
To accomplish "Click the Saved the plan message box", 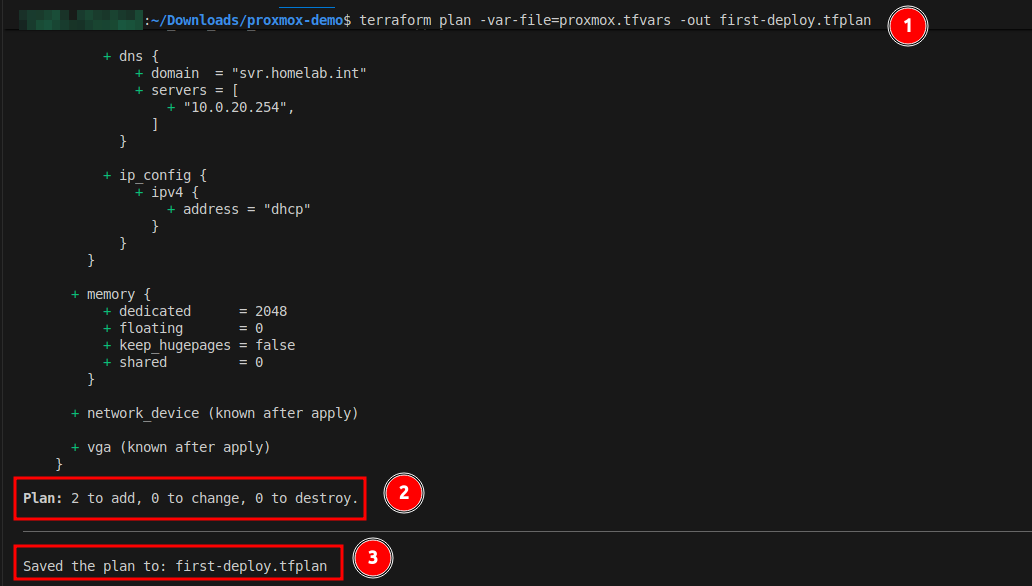I will coord(177,565).
